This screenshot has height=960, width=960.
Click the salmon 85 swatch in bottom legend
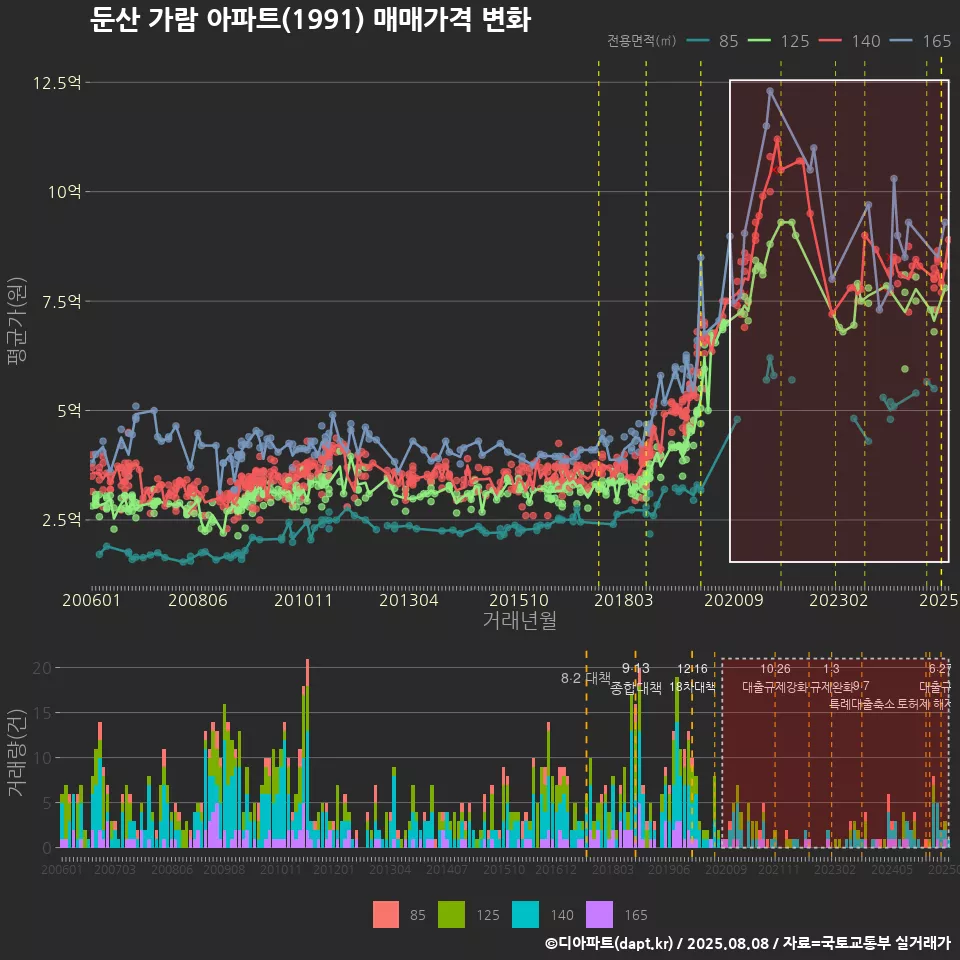(x=386, y=915)
